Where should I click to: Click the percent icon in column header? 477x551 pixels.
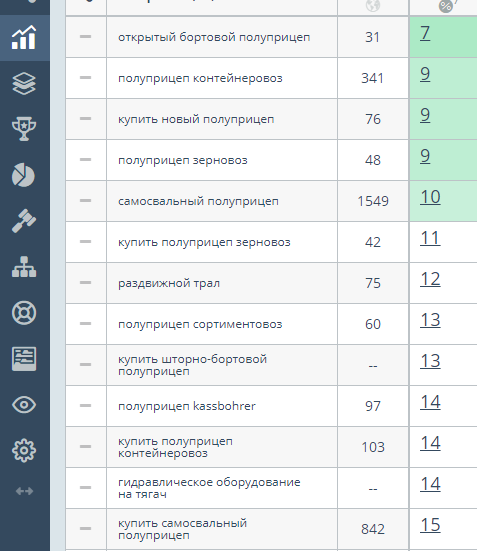[446, 6]
